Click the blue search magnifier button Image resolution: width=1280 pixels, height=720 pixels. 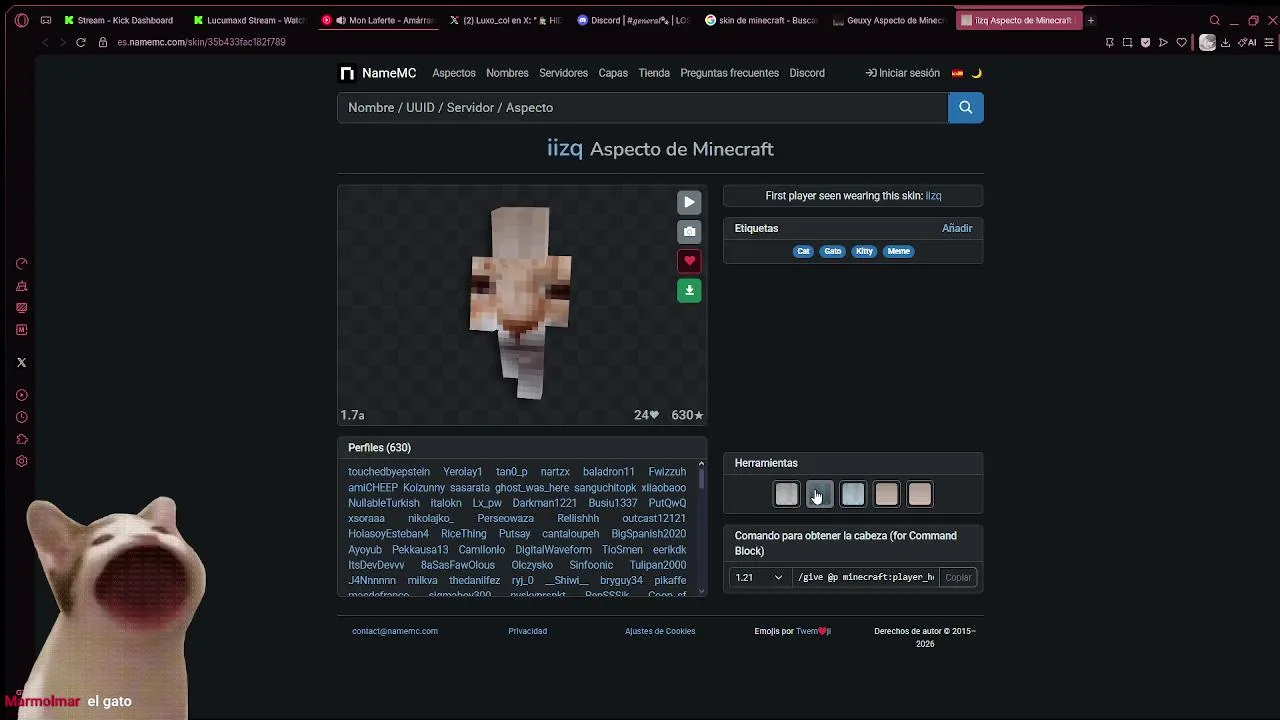[965, 107]
